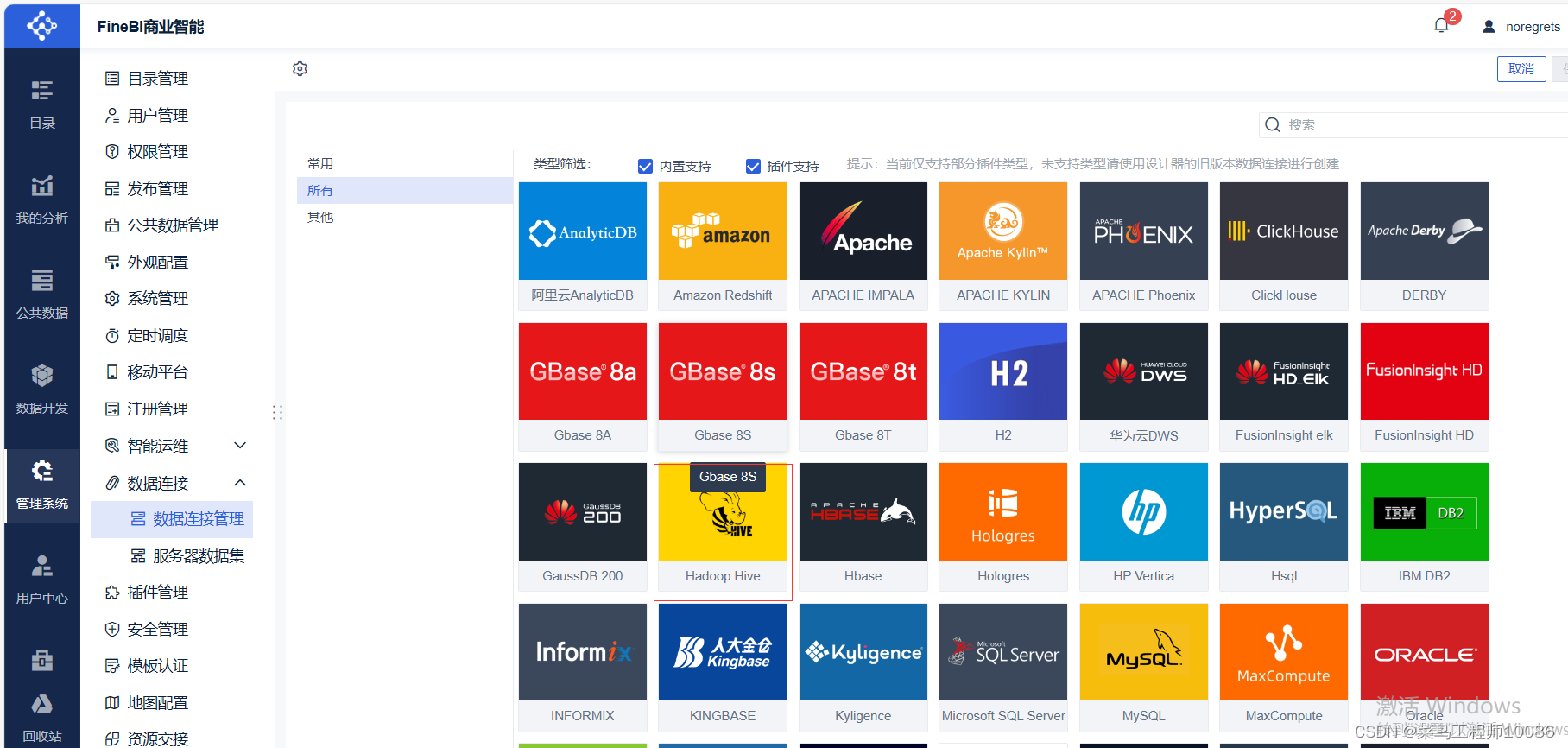Click the FineBI logo icon
The height and width of the screenshot is (748, 1568).
coord(41,26)
